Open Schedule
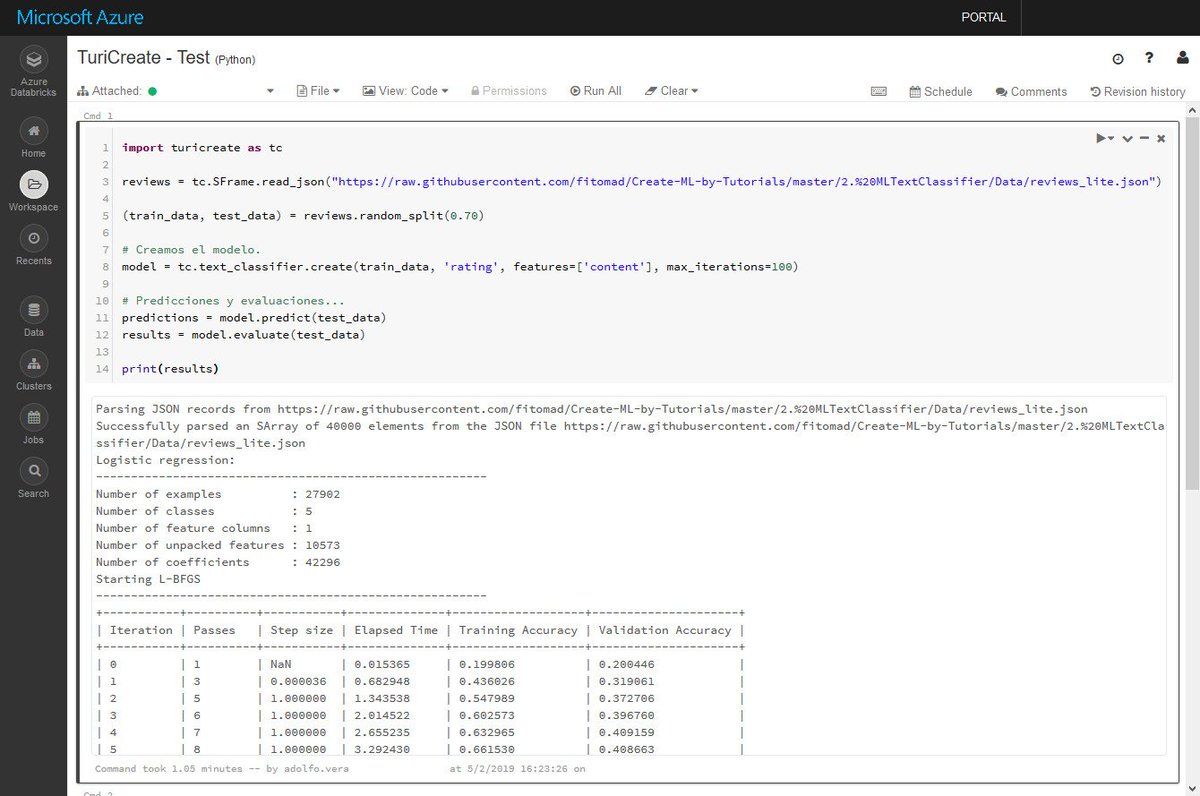 941,91
